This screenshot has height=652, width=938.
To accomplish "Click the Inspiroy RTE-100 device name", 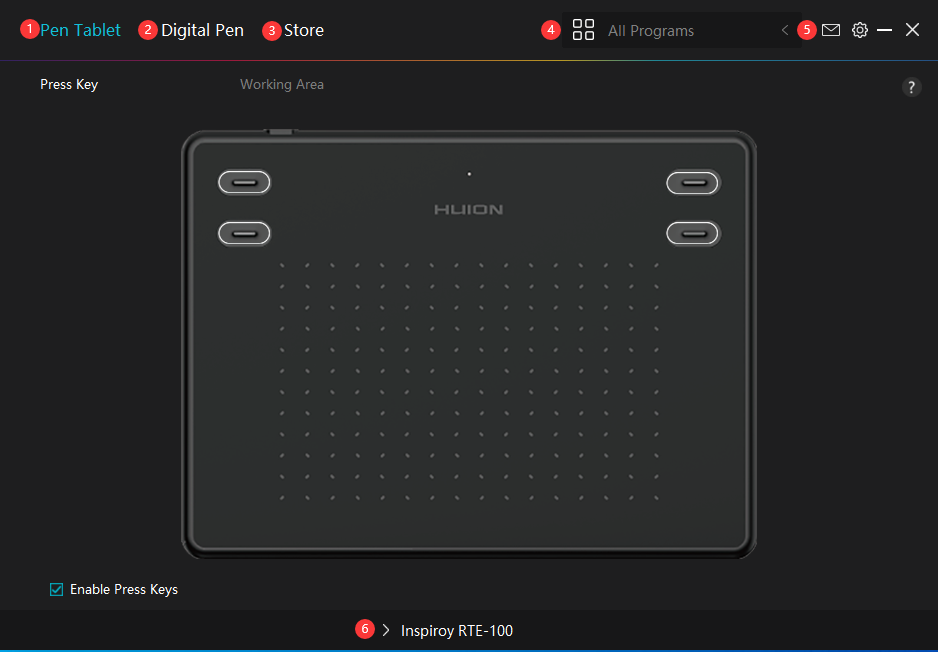I will (457, 631).
